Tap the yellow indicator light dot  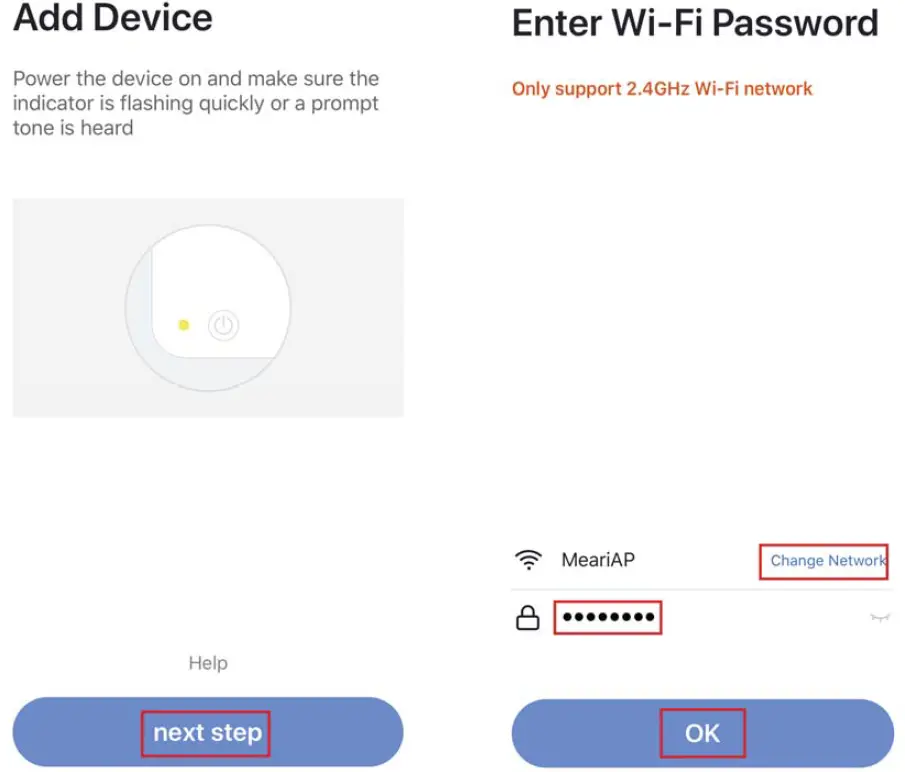pos(183,325)
